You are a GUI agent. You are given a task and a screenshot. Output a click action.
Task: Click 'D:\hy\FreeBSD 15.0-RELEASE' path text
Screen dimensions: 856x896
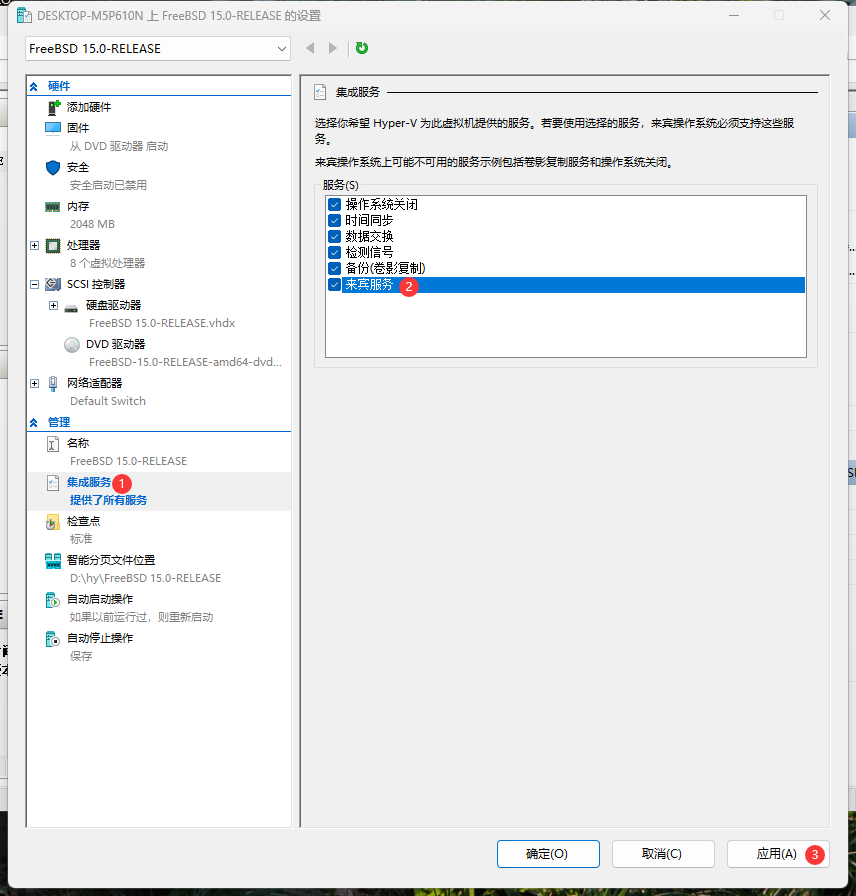click(146, 578)
